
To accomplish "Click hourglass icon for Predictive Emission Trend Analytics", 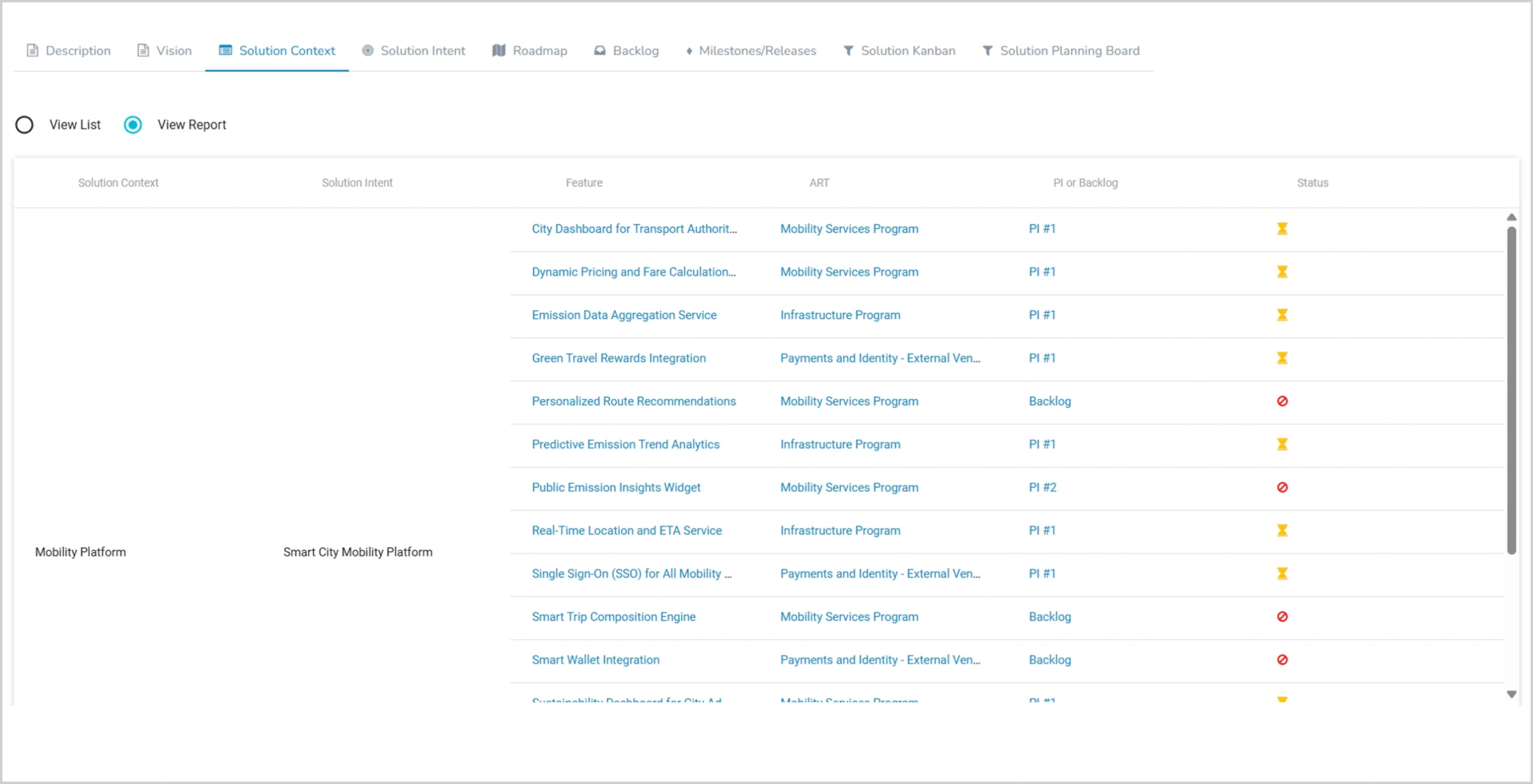I will point(1281,444).
